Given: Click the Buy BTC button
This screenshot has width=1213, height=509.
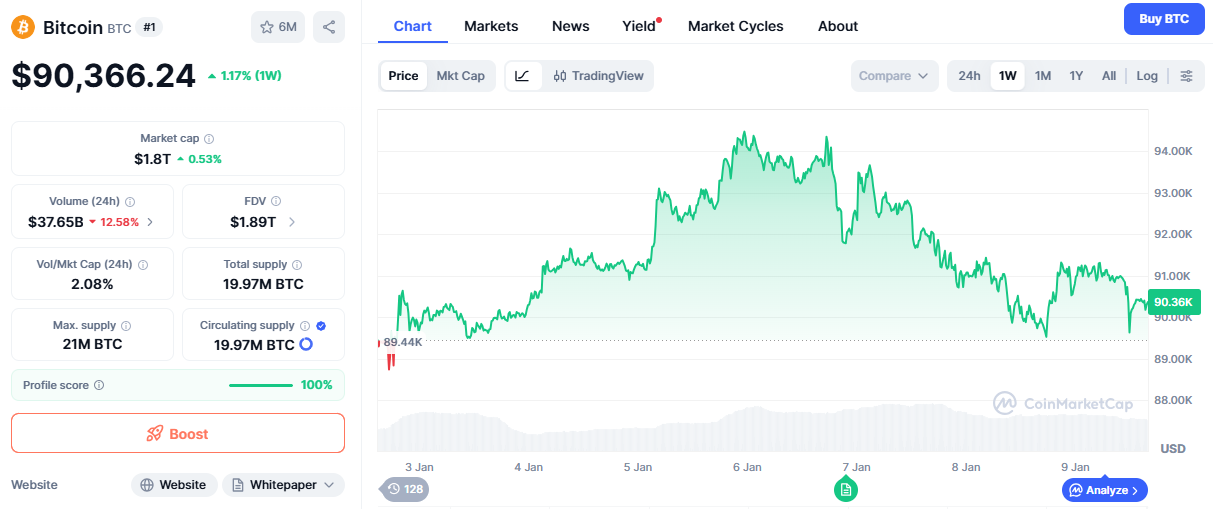Looking at the screenshot, I should point(1163,19).
